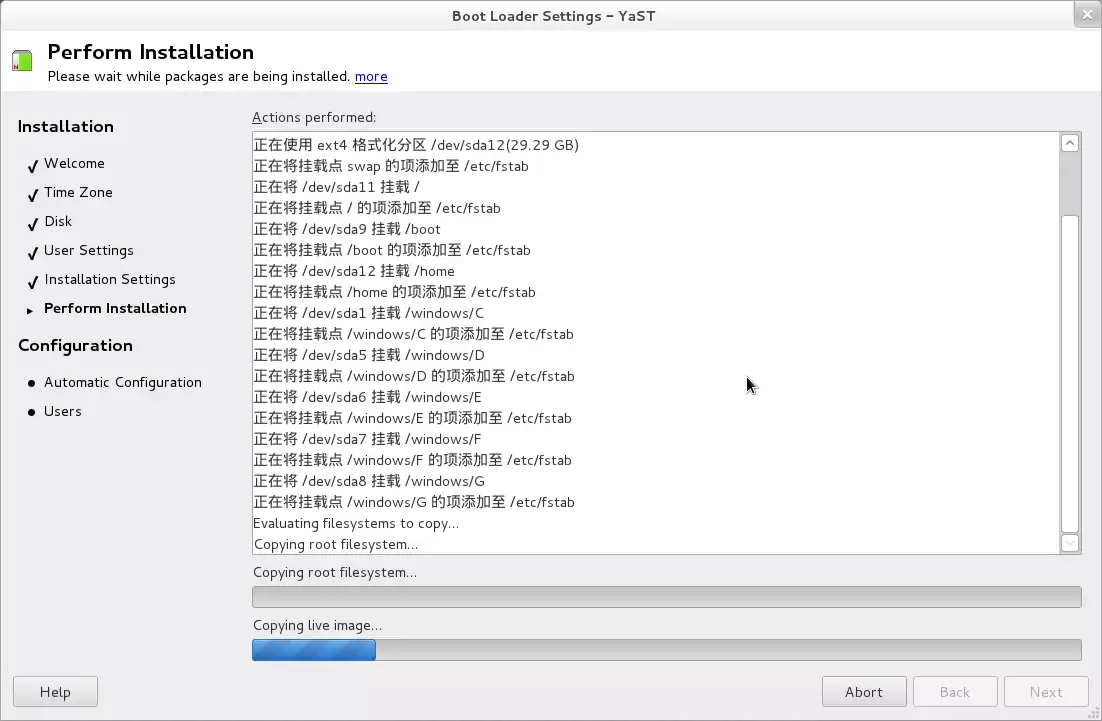Click the checkmark next to User Settings
This screenshot has height=721, width=1102.
pyautogui.click(x=33, y=252)
